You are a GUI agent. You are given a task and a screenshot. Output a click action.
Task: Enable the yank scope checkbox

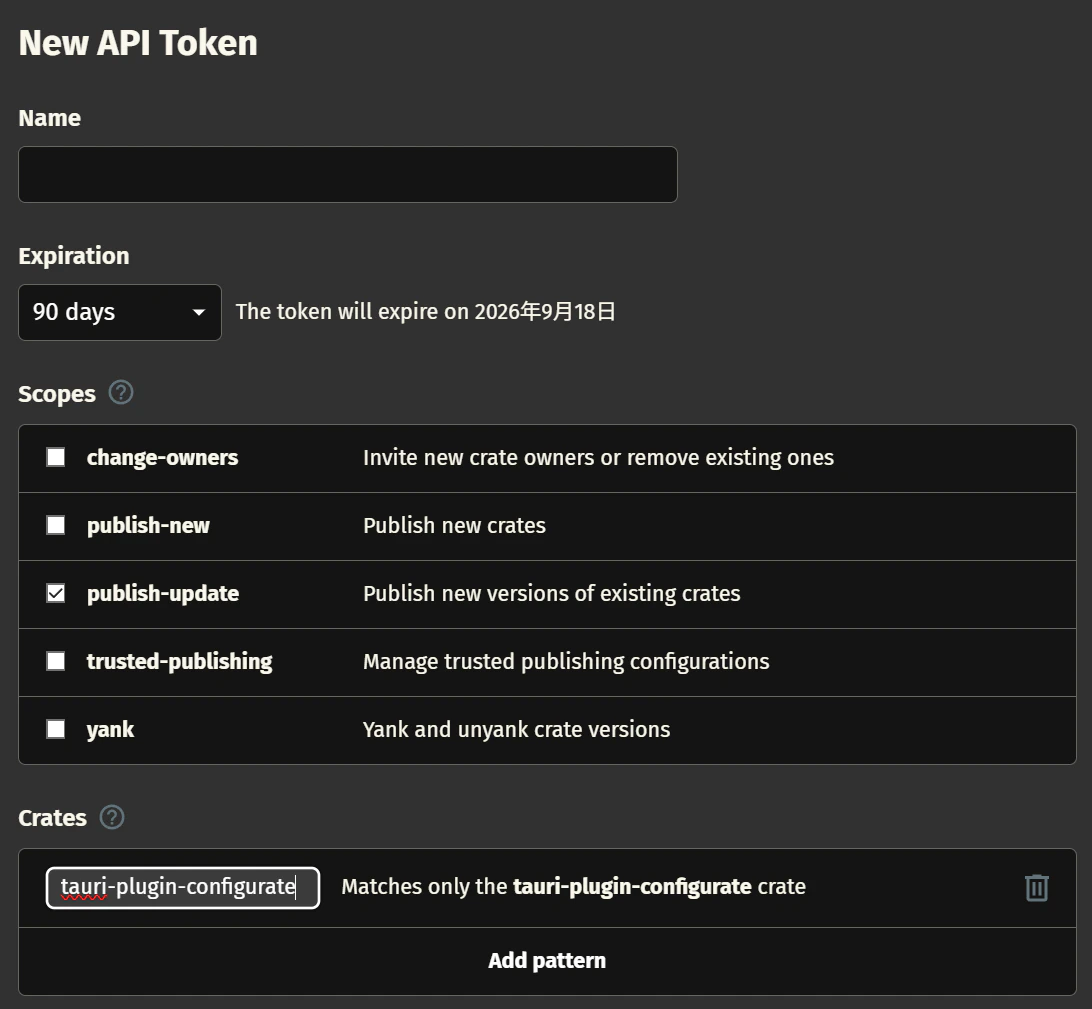[x=56, y=729]
